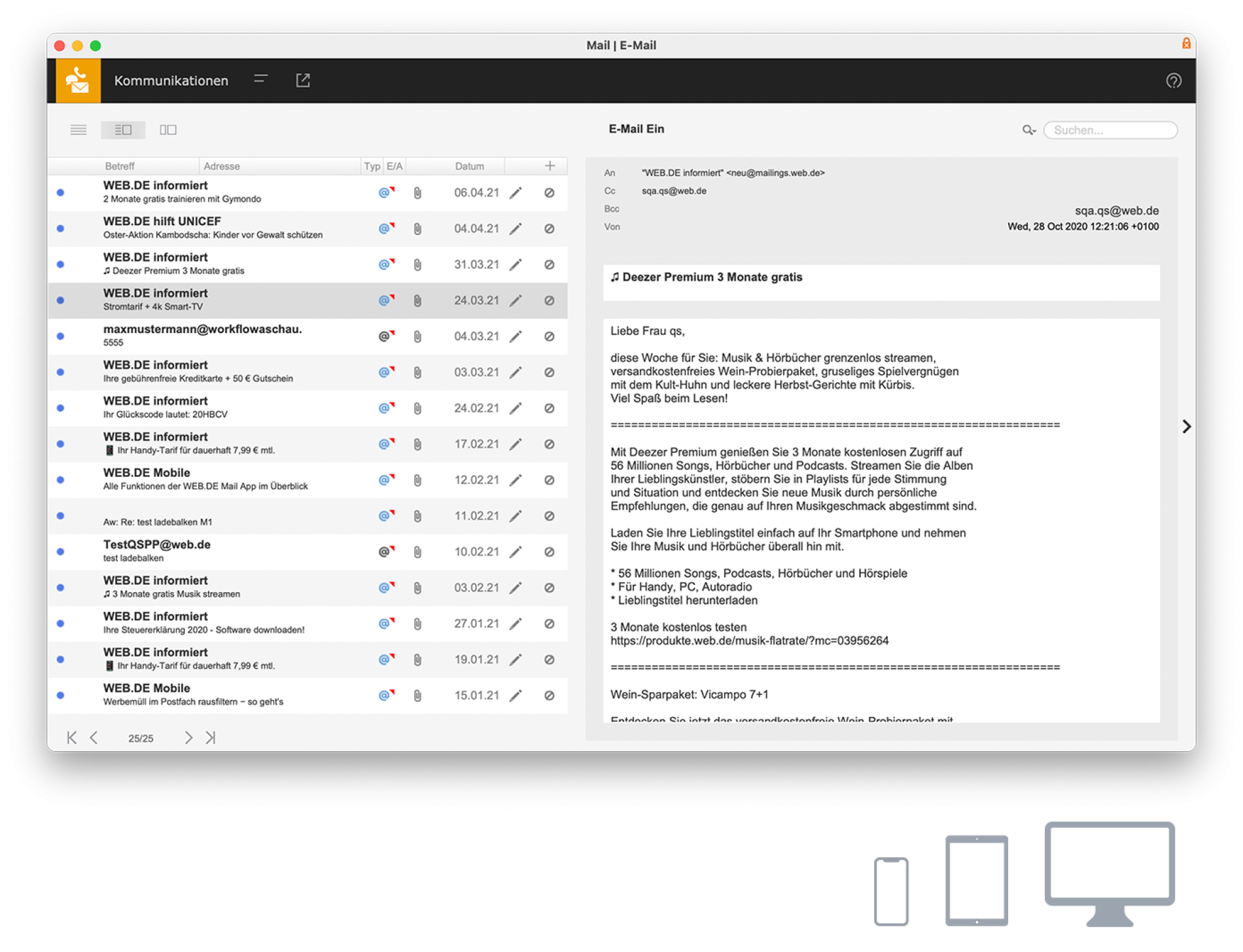Edit the 12.02.21 WEB.DE Mobile email
Viewport: 1243px width, 952px height.
point(516,481)
